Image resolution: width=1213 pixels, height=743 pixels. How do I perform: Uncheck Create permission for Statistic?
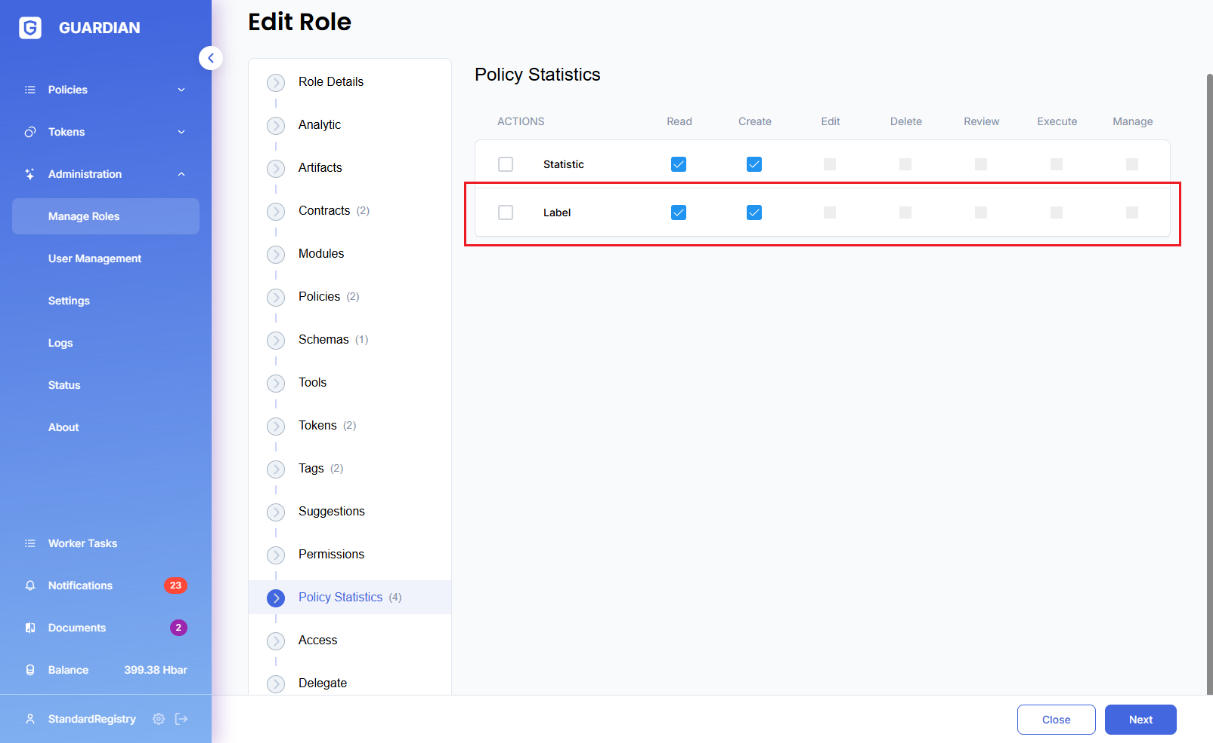(754, 164)
